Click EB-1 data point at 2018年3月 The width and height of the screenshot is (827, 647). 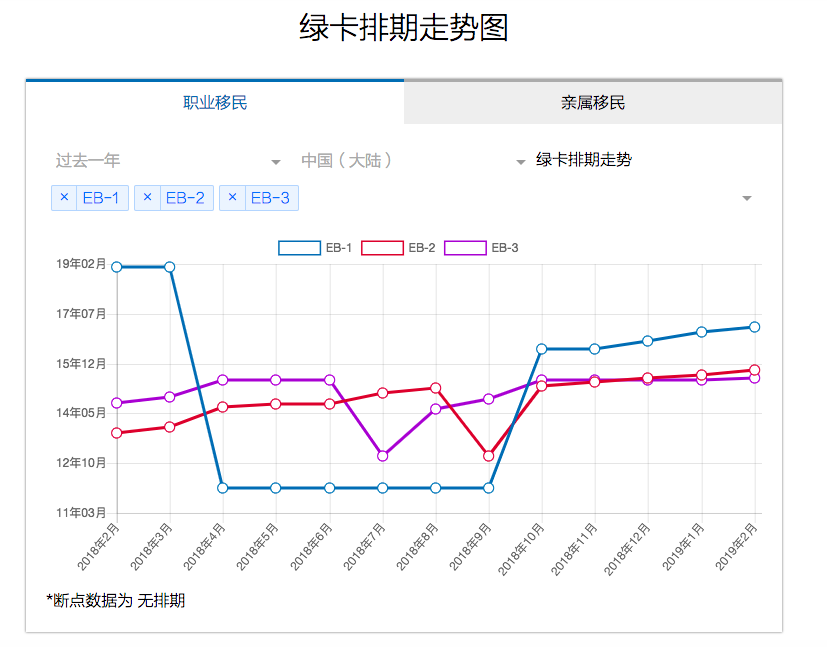coord(170,267)
